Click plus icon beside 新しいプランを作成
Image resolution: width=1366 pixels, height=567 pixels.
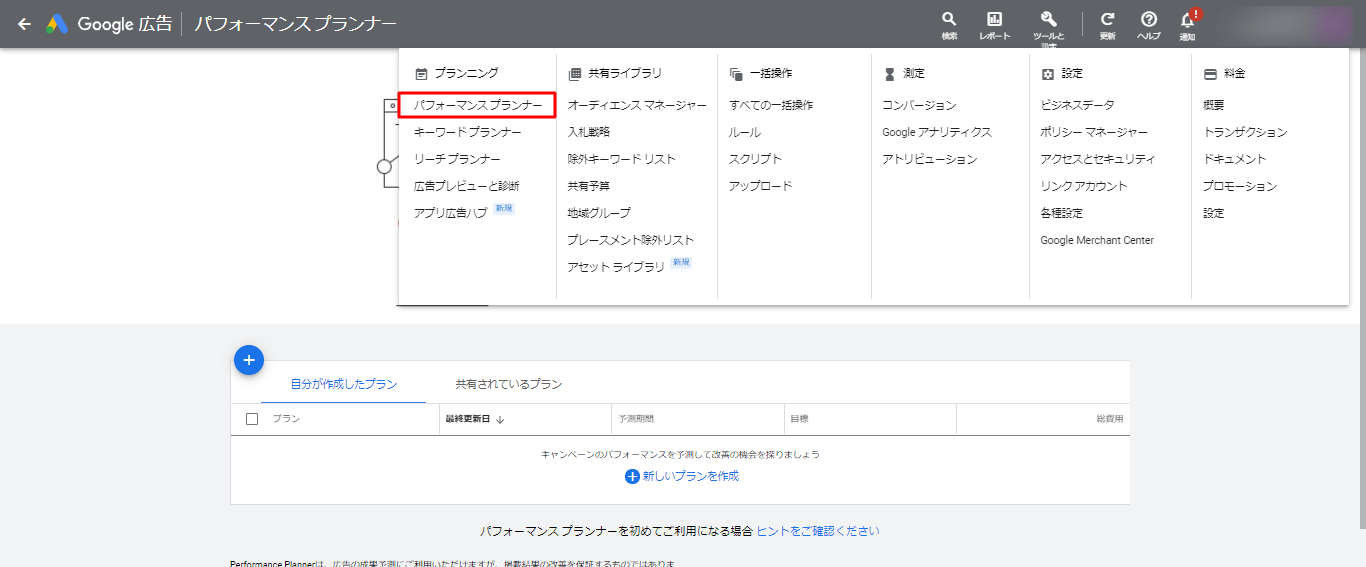[x=632, y=477]
